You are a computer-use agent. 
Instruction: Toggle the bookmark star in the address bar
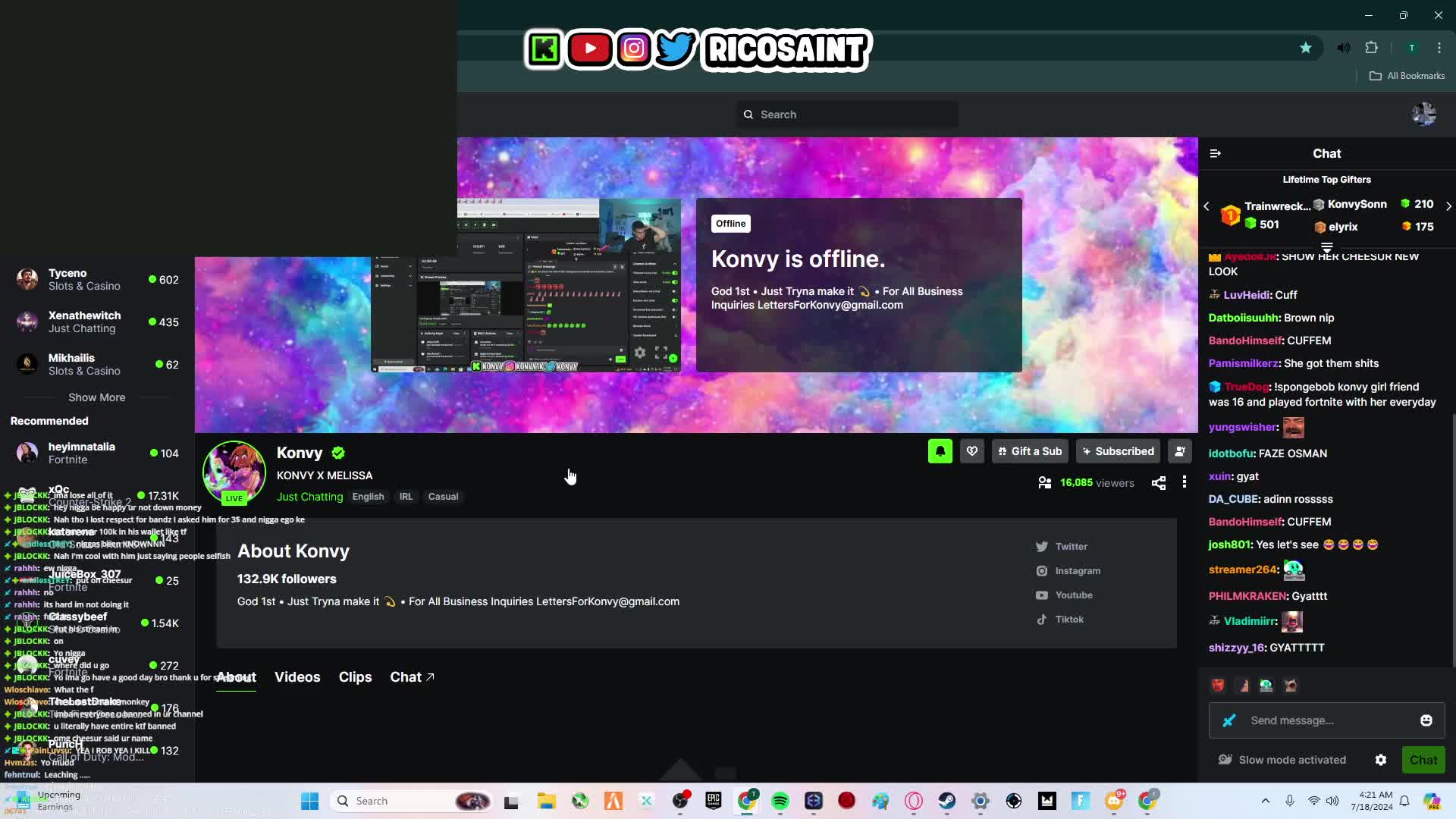(x=1306, y=47)
